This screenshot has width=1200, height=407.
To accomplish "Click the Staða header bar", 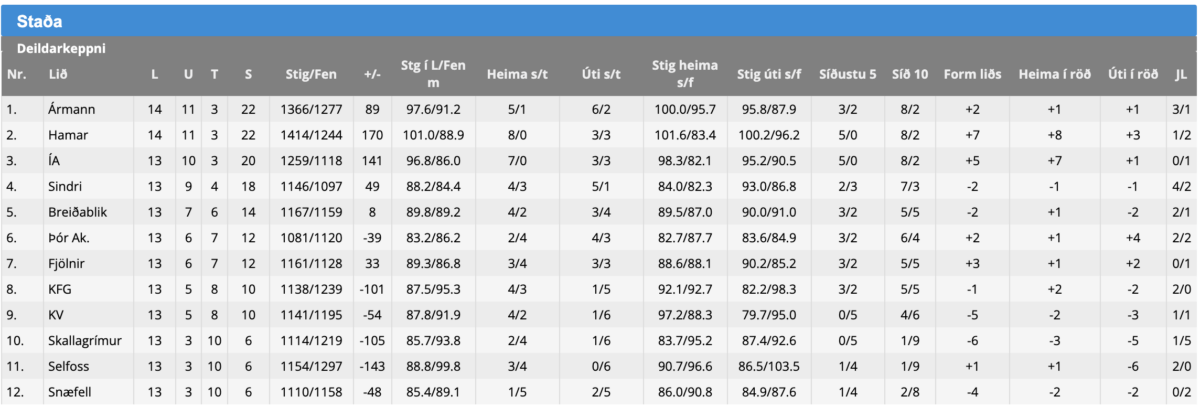I will coord(600,21).
